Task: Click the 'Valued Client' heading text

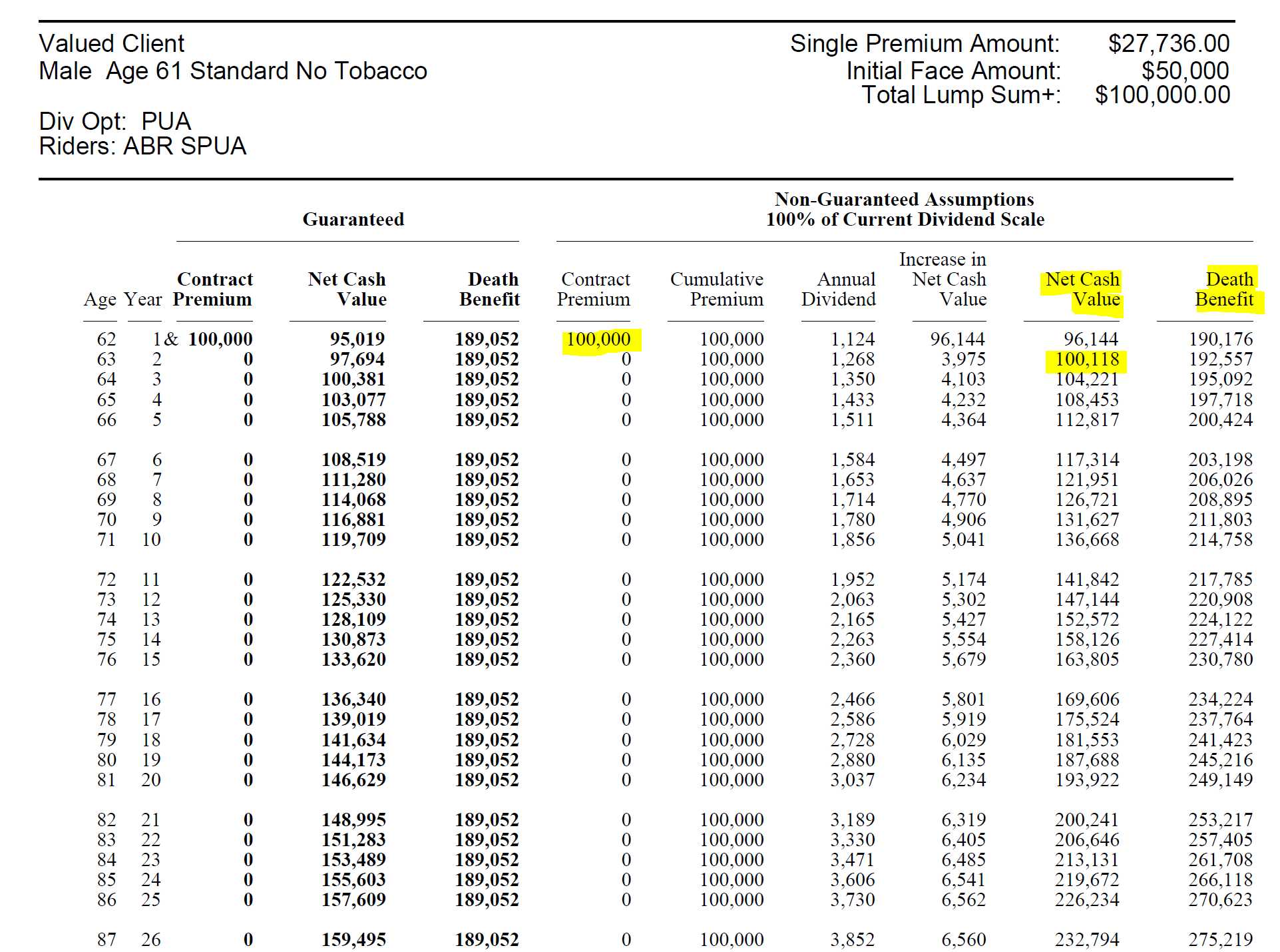Action: [x=111, y=43]
